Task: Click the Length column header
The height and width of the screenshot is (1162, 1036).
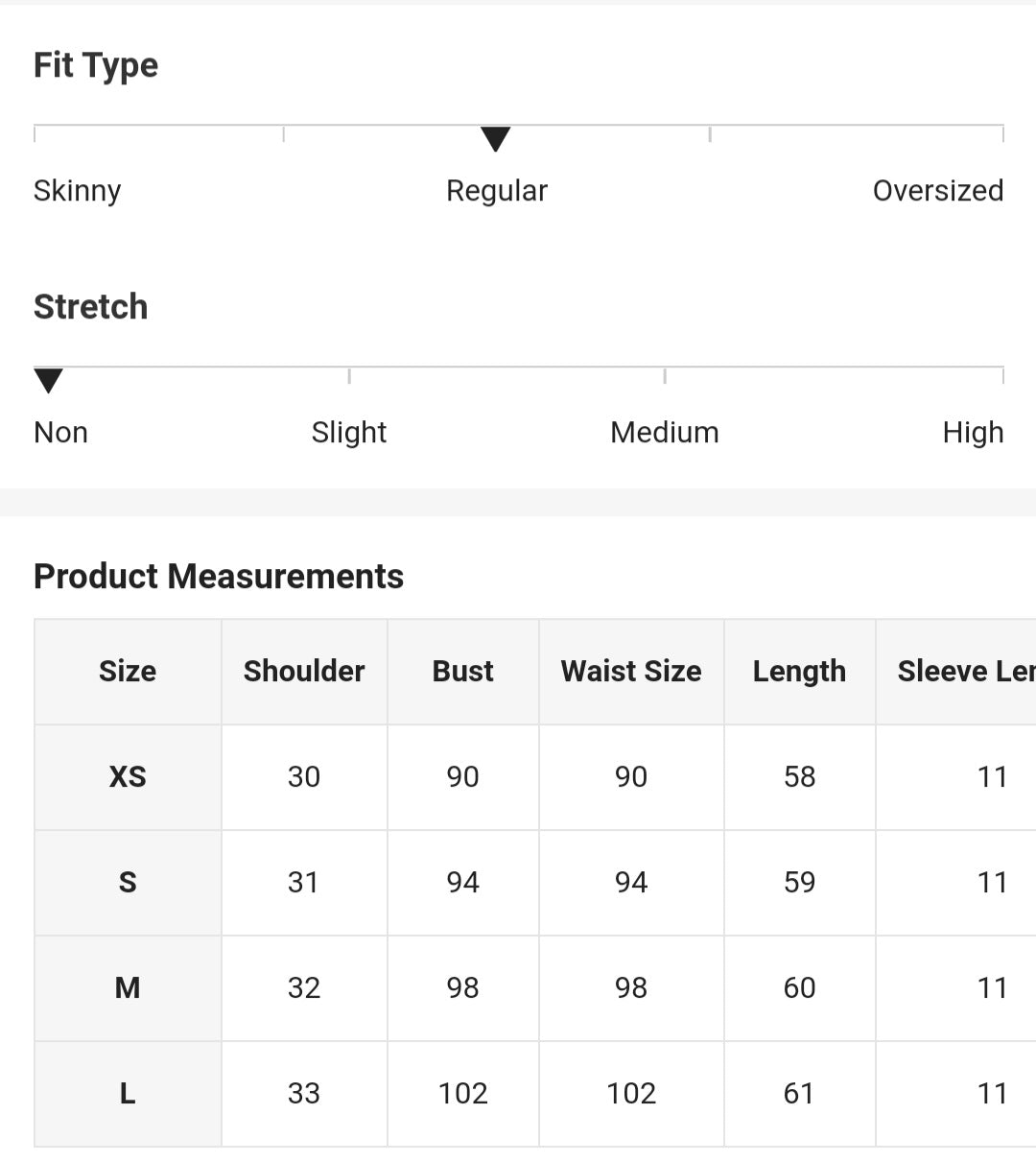Action: tap(799, 672)
